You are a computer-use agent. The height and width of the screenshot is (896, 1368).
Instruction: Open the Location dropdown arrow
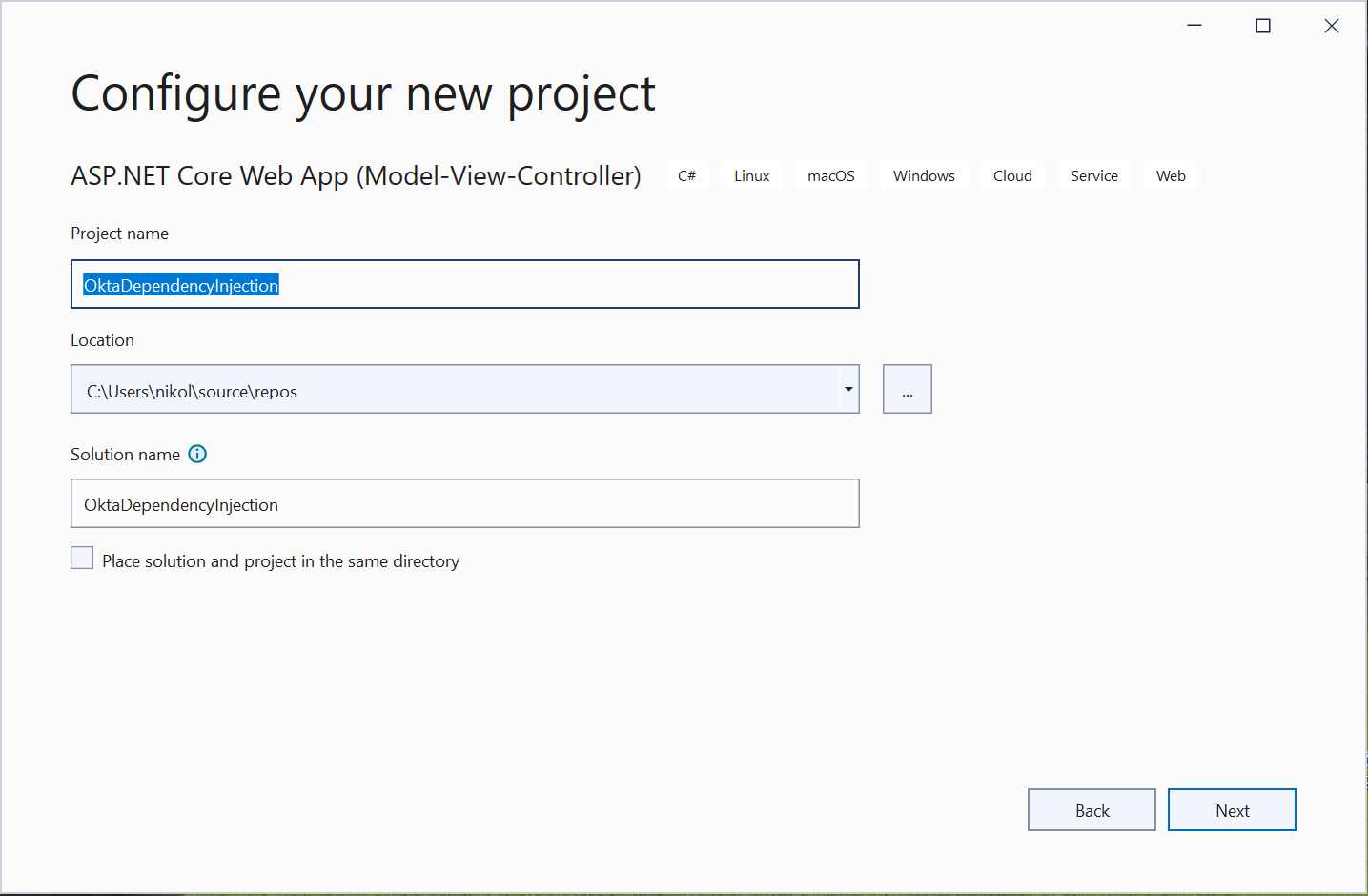[848, 390]
